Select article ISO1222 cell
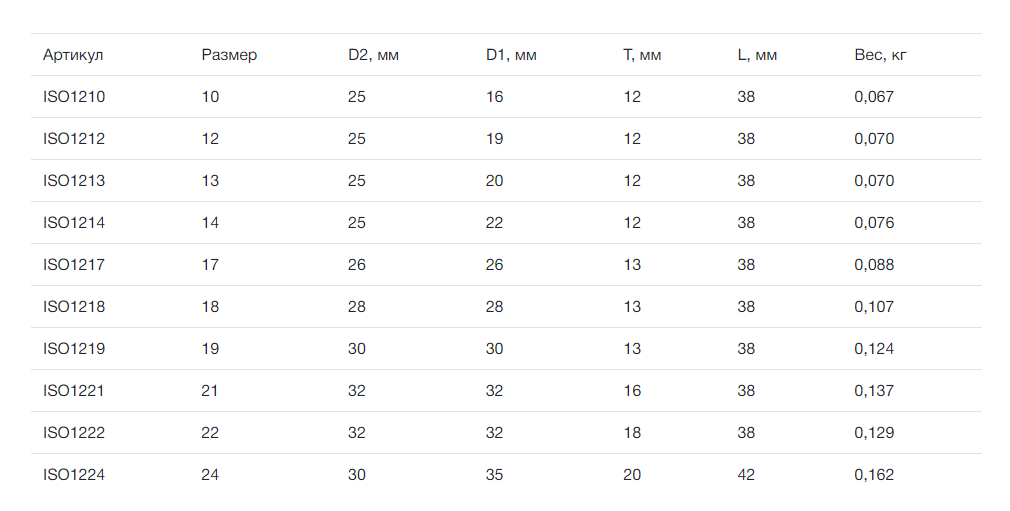Screen dimensions: 1010x511 tap(74, 432)
